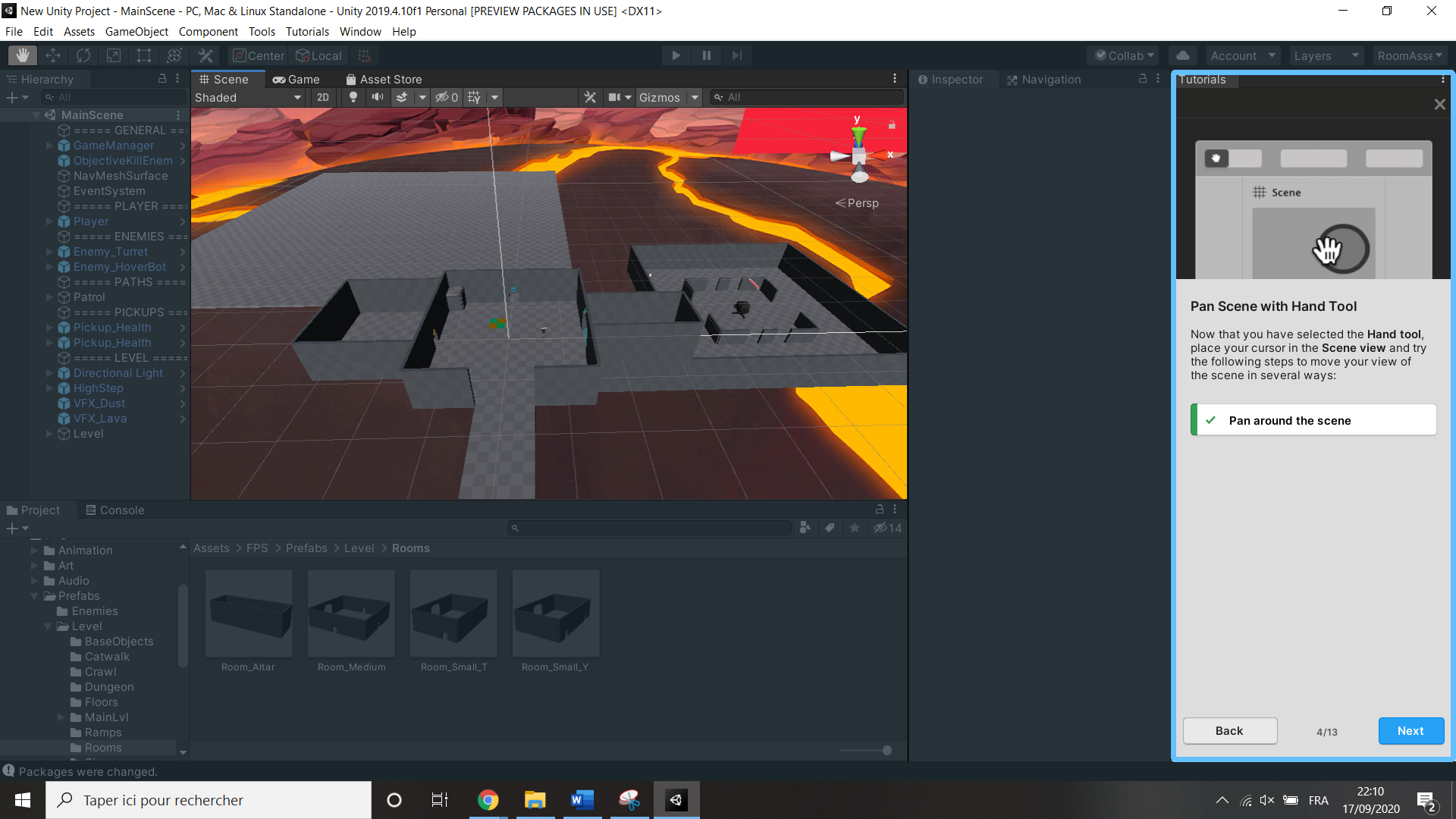Toggle scene effects icon
This screenshot has width=1456, height=819.
402,97
